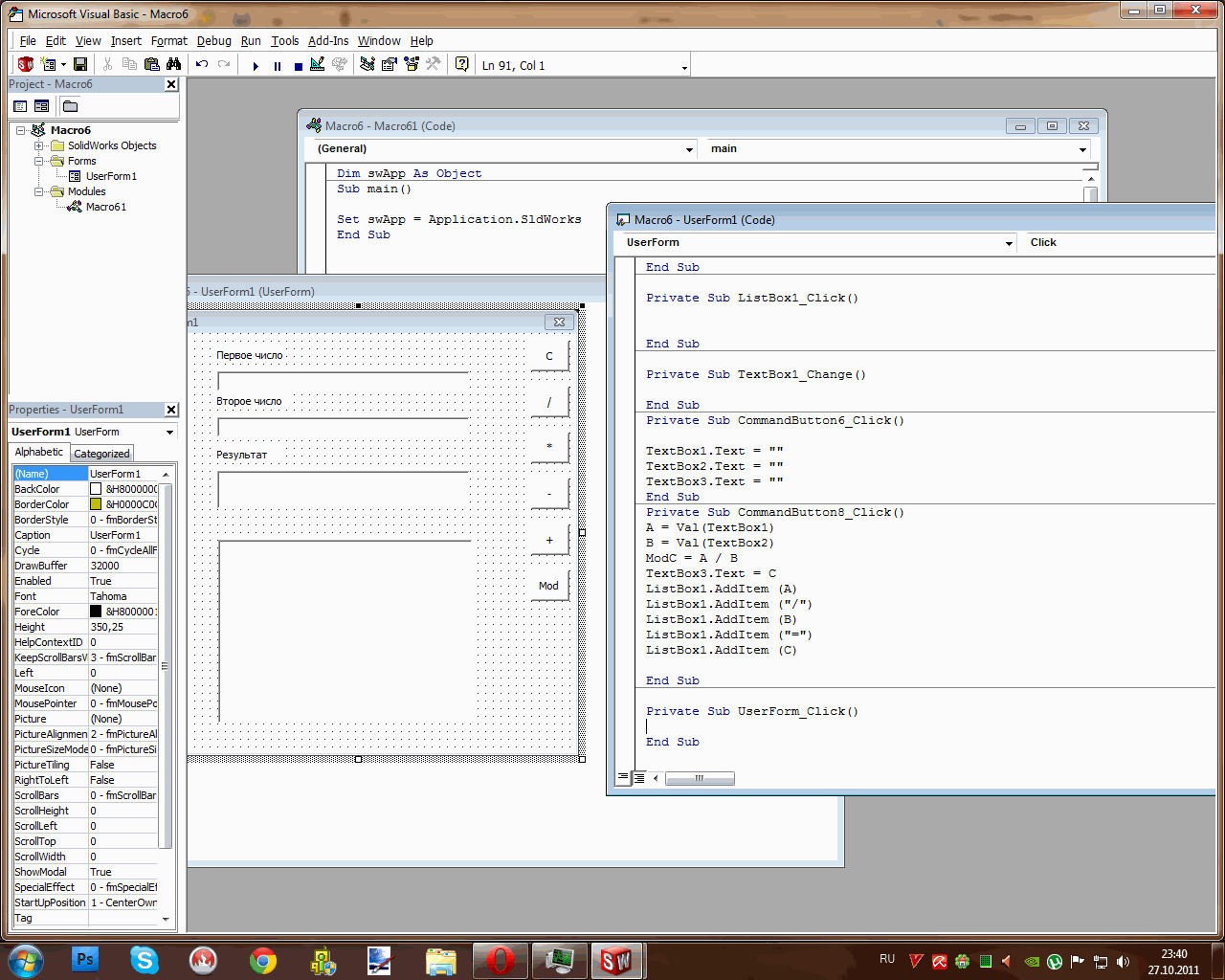Open Chrome from the taskbar

pyautogui.click(x=263, y=960)
